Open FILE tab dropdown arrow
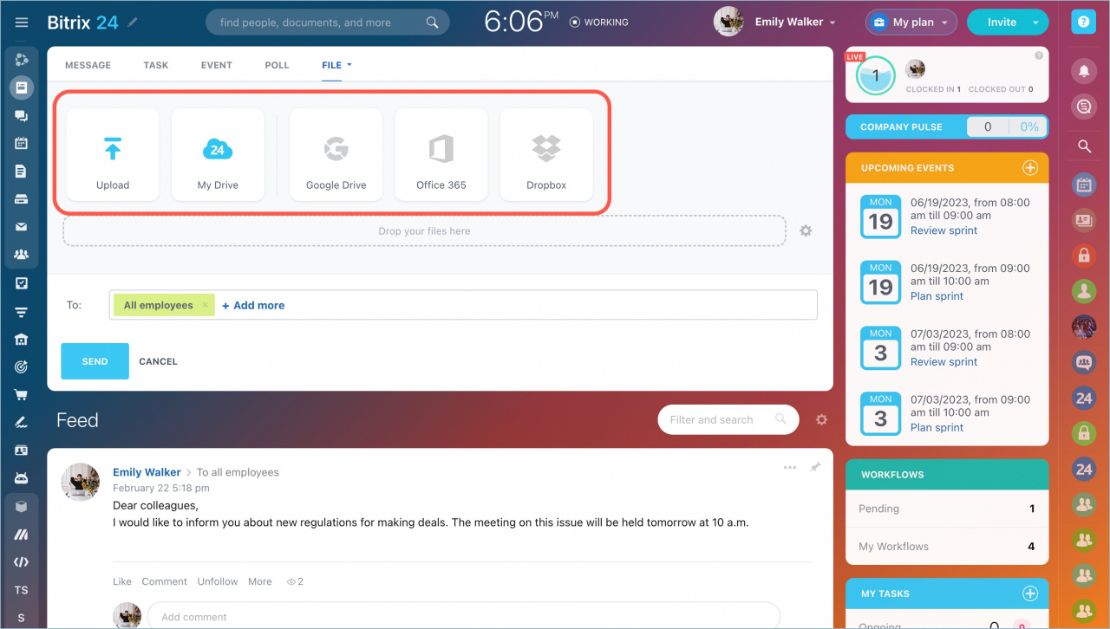This screenshot has height=629, width=1110. coord(349,64)
